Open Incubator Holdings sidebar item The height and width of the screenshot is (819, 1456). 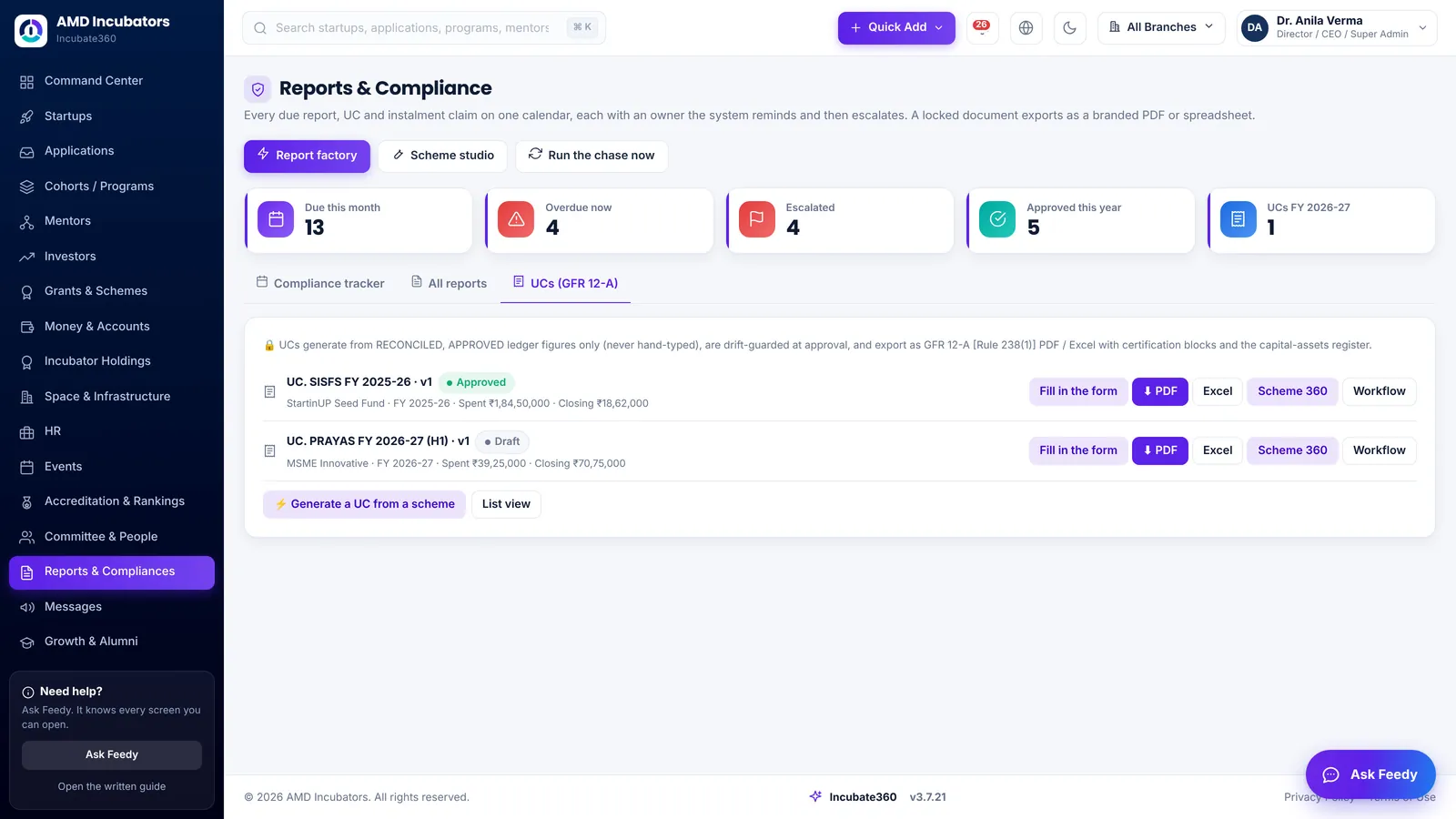tap(112, 361)
